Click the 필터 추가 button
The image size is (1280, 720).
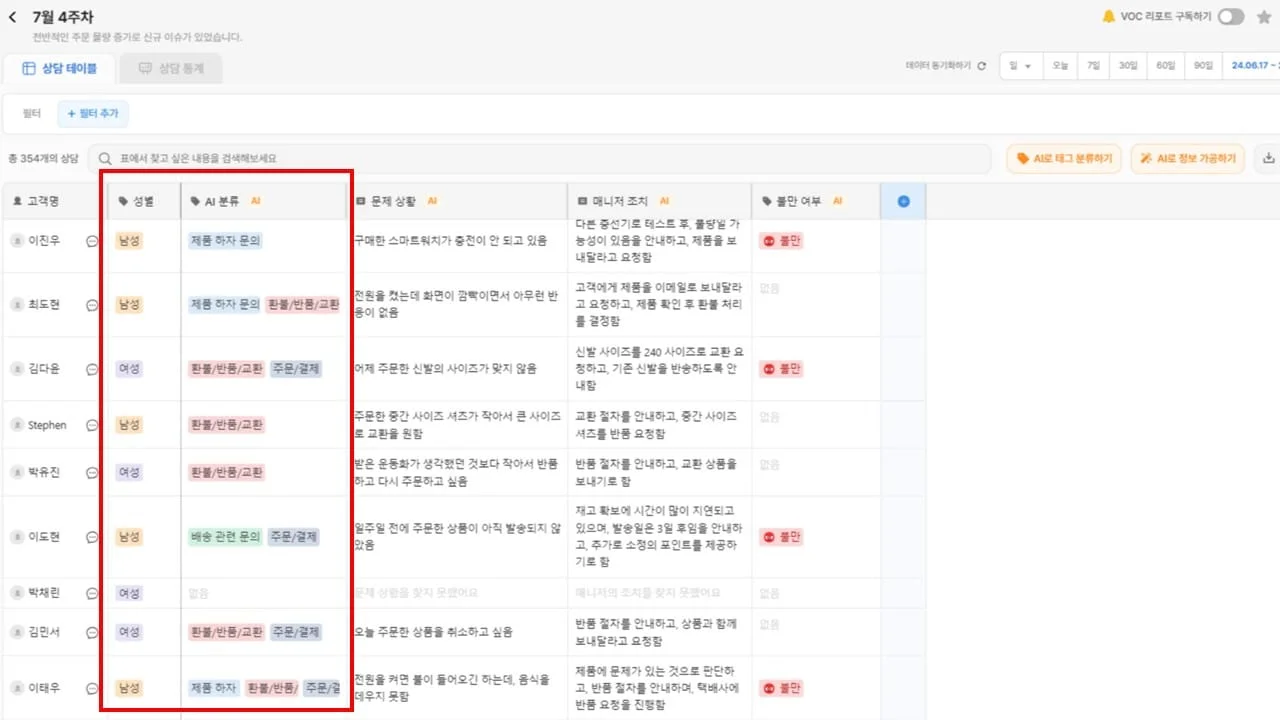pos(93,114)
